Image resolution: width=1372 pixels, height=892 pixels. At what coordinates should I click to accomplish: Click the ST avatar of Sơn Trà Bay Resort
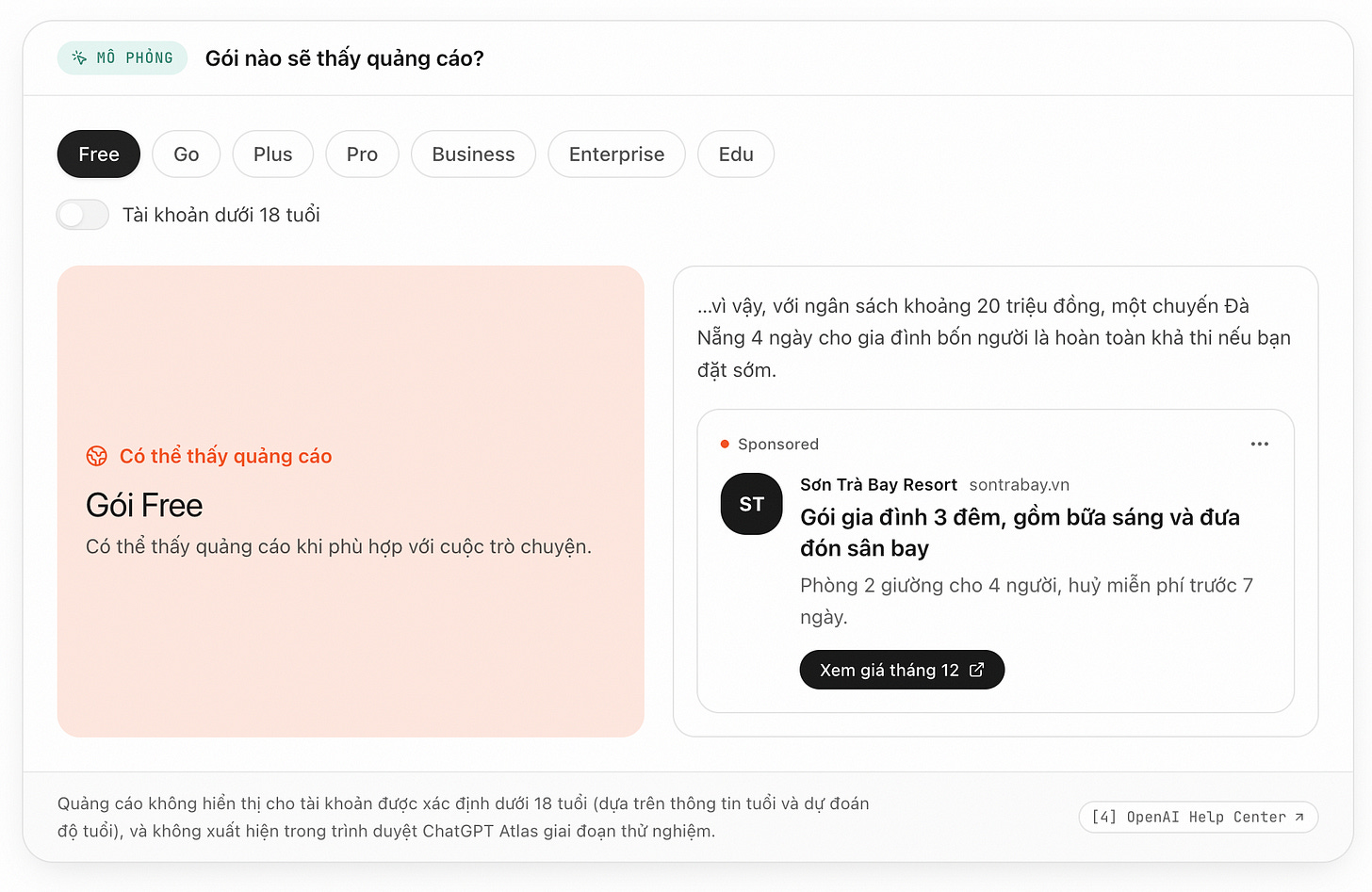[751, 504]
